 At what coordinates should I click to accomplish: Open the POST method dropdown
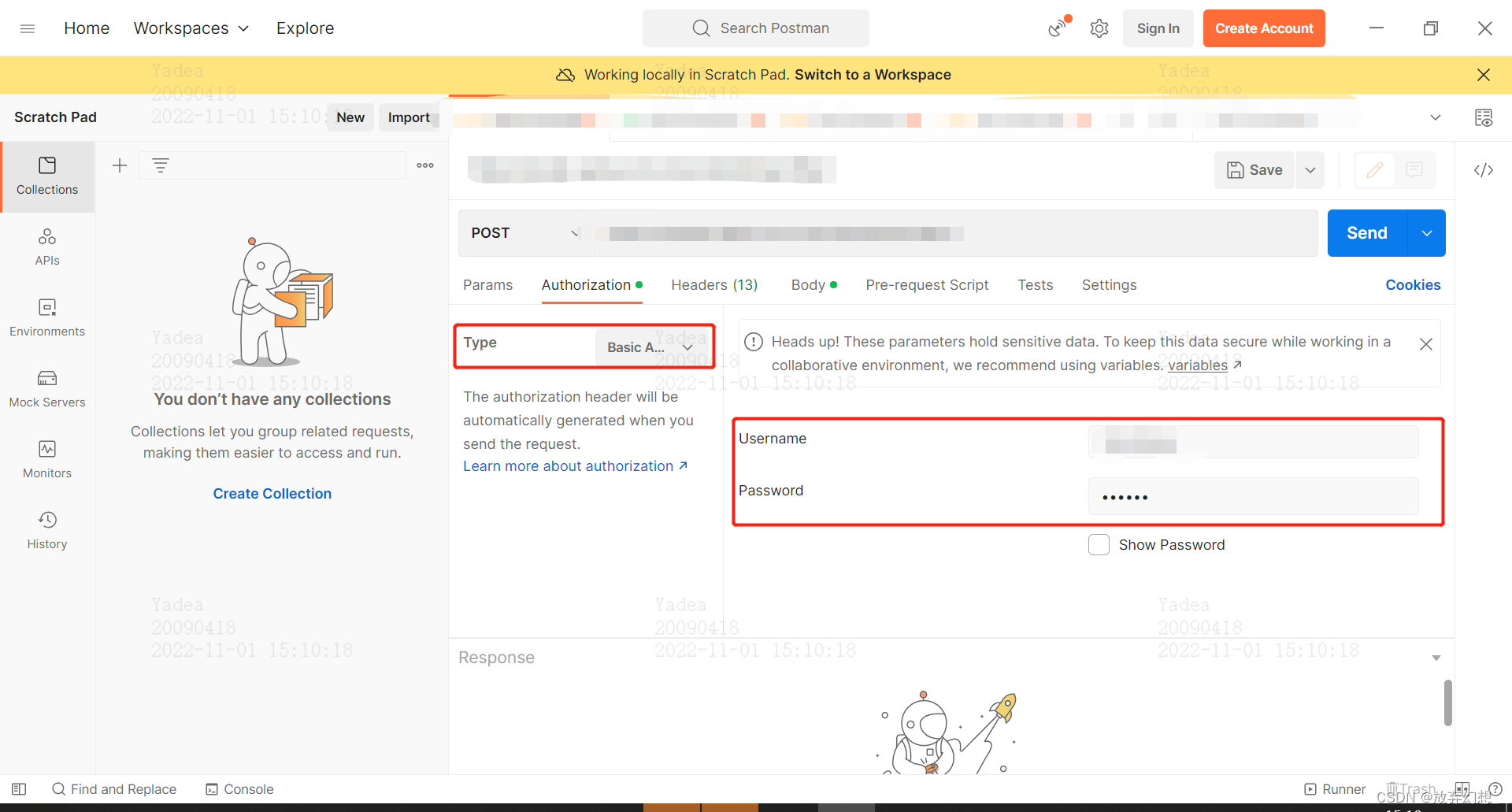click(526, 233)
